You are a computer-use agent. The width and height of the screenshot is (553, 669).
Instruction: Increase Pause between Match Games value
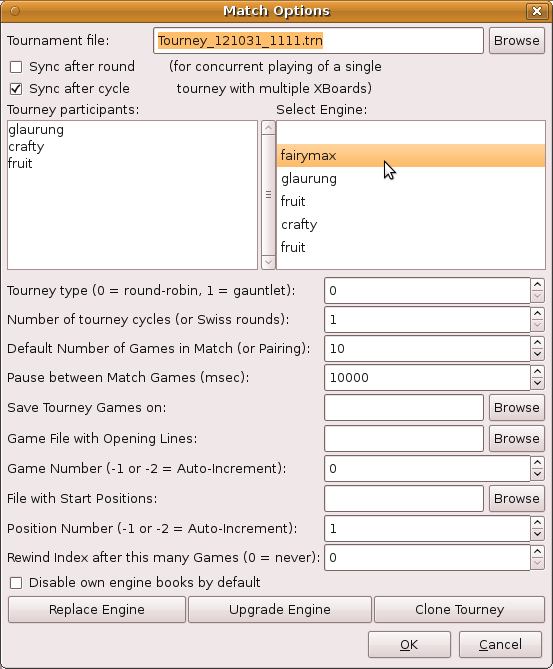537,371
